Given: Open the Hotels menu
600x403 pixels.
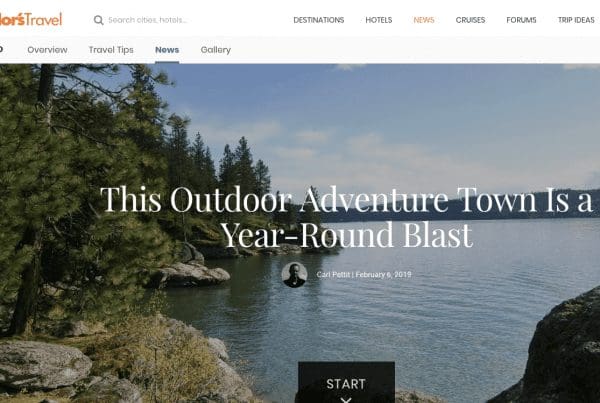Looking at the screenshot, I should pos(379,20).
